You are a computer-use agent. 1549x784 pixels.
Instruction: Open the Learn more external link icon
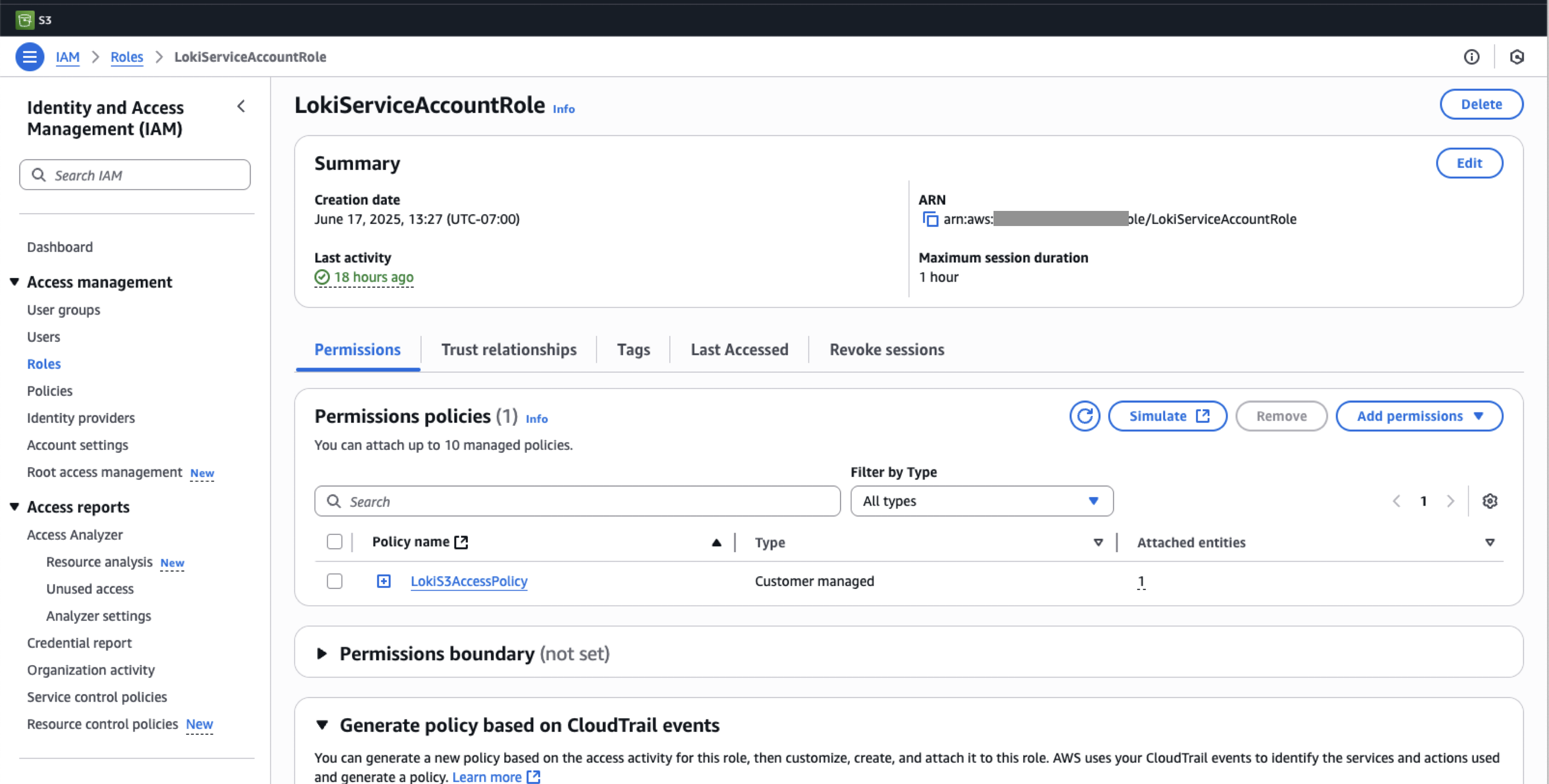coord(533,777)
